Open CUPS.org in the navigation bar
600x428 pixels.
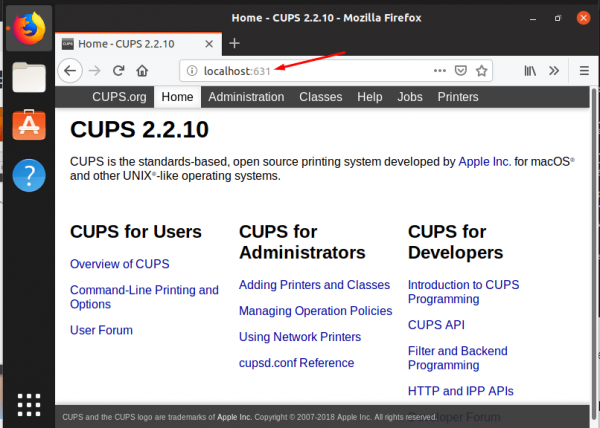[119, 97]
